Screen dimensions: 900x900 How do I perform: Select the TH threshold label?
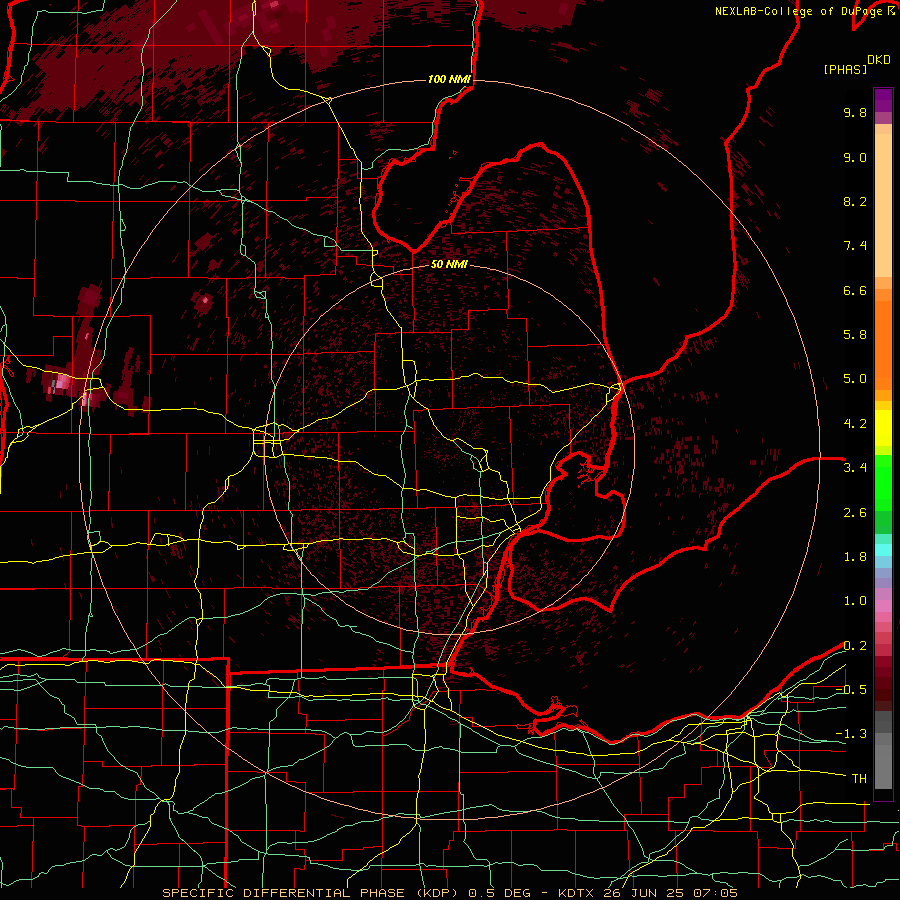tap(859, 779)
